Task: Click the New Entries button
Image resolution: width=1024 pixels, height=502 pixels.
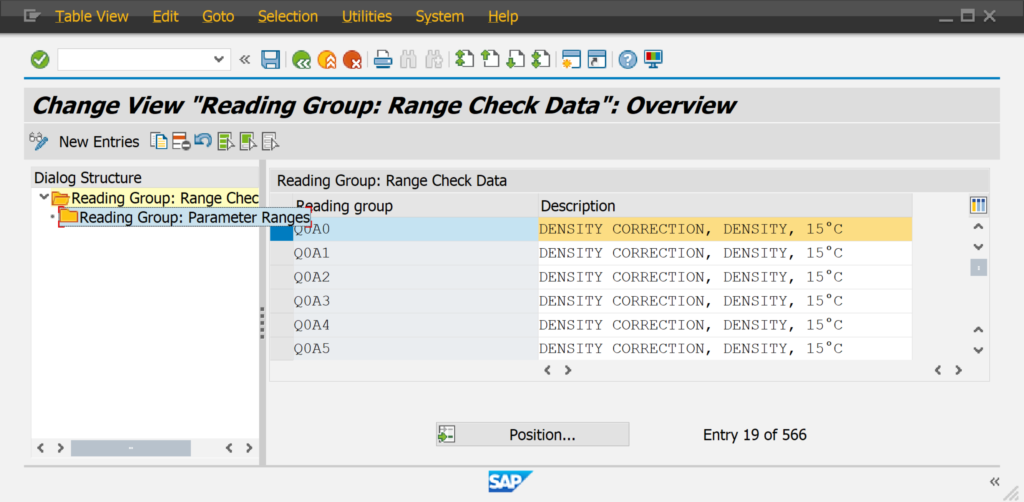Action: (x=99, y=142)
